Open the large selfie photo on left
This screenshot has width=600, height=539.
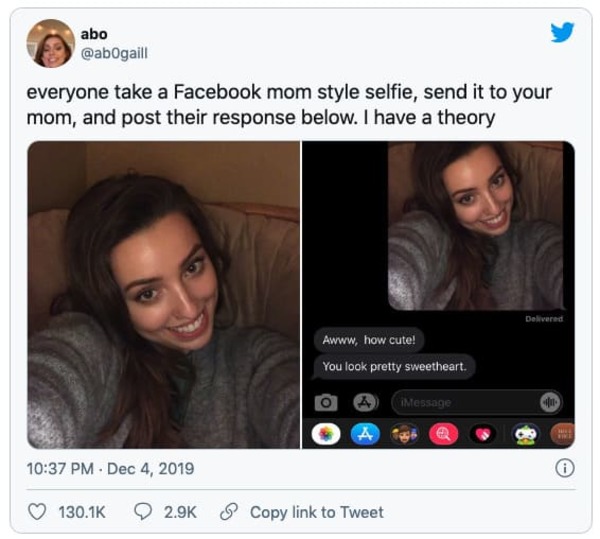pyautogui.click(x=164, y=295)
